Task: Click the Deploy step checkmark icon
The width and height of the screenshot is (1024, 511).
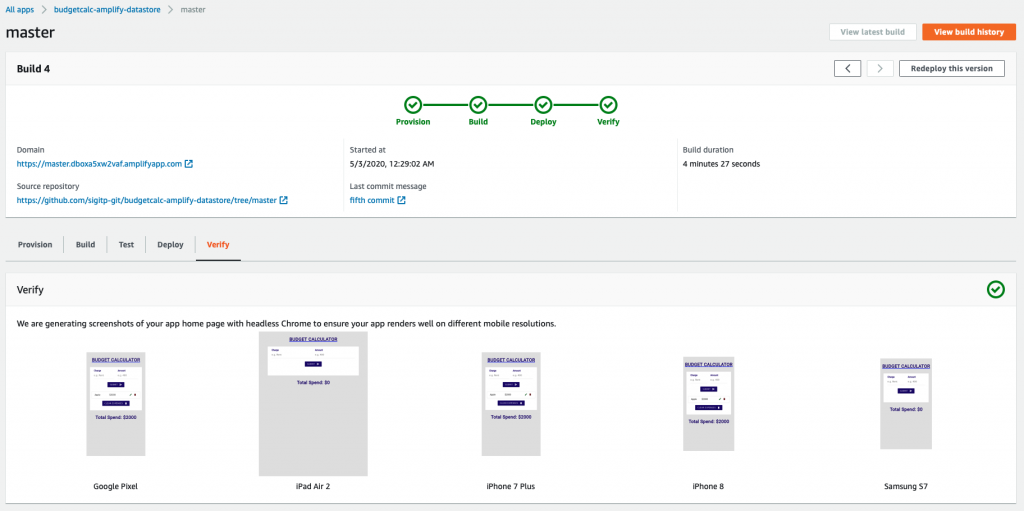Action: (543, 104)
